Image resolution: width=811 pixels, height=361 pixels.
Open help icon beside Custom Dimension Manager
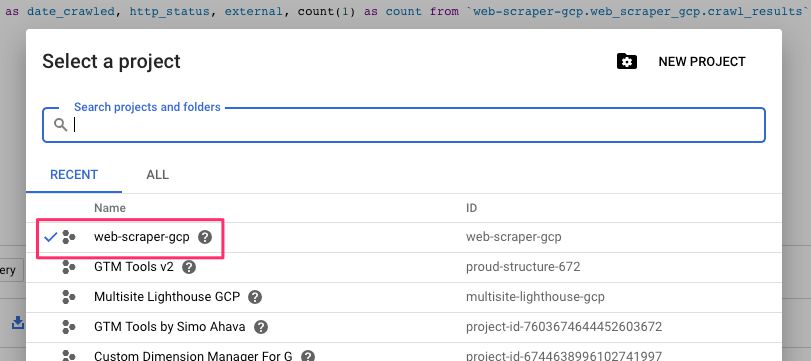[x=308, y=356]
